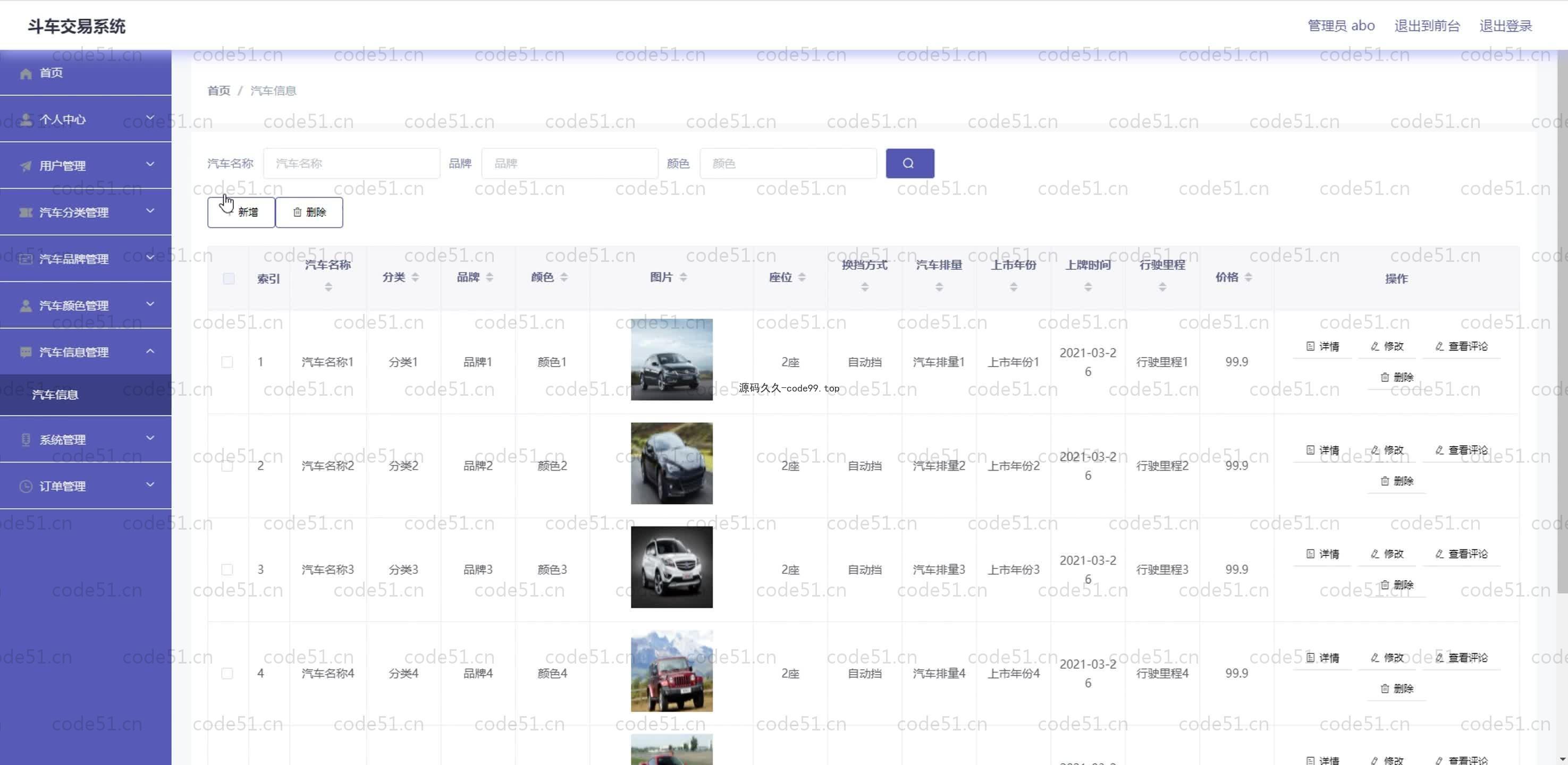The image size is (1568, 765).
Task: Click 退出登录 link
Action: tap(1505, 25)
